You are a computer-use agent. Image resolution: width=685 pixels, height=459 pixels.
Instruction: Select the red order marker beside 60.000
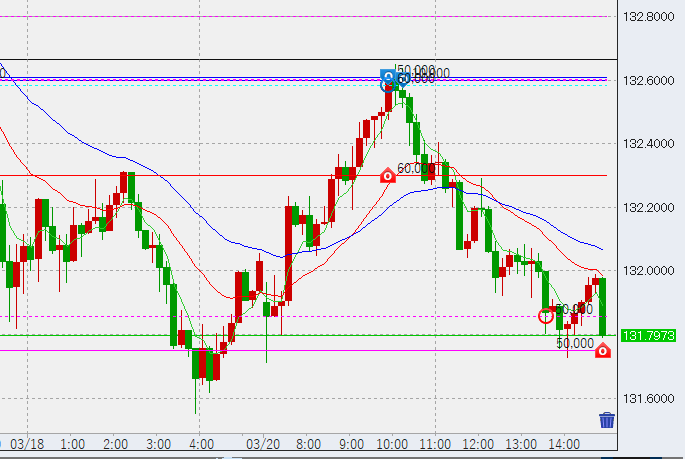pos(388,176)
